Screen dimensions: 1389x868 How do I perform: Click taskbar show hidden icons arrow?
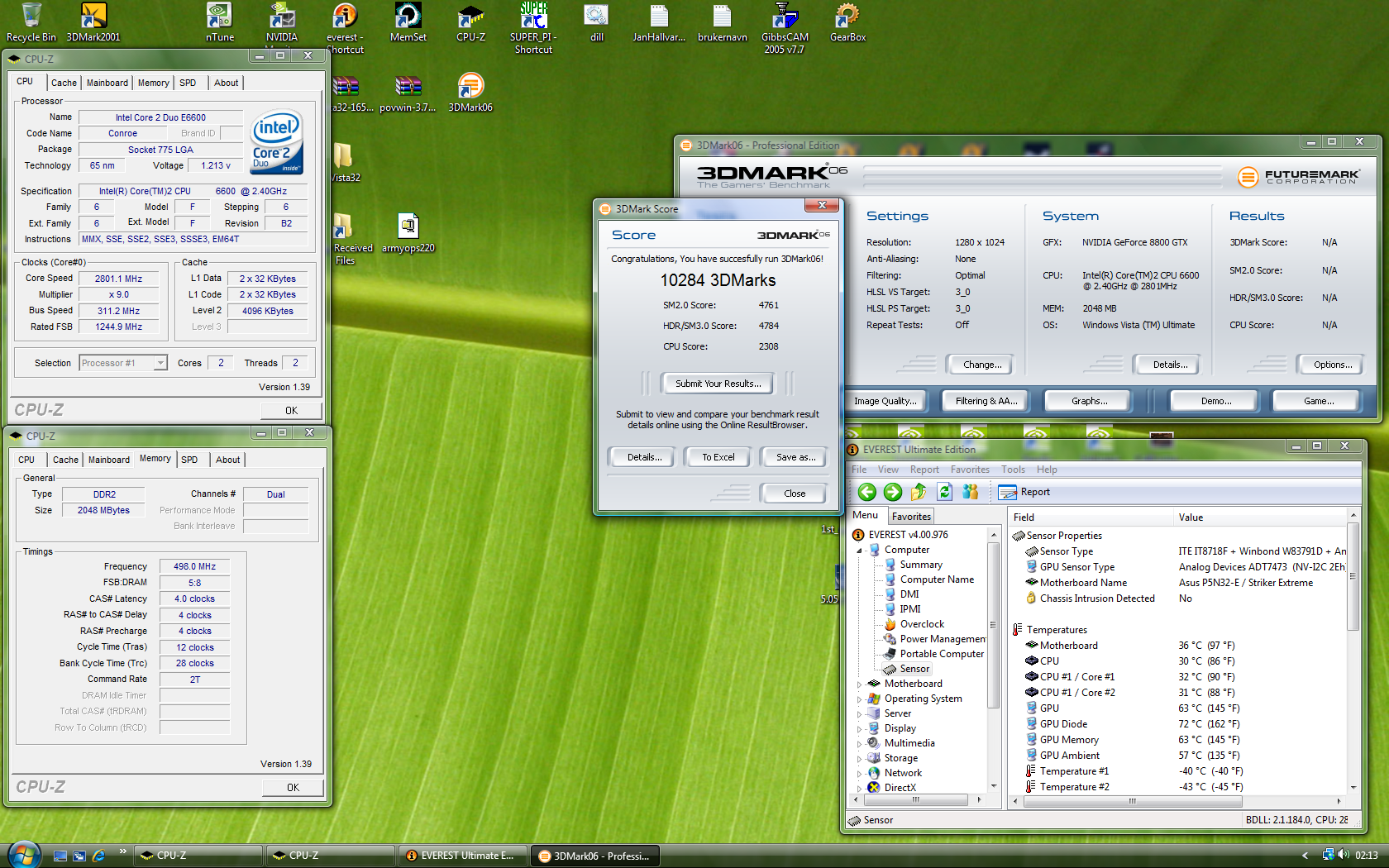click(x=1305, y=856)
